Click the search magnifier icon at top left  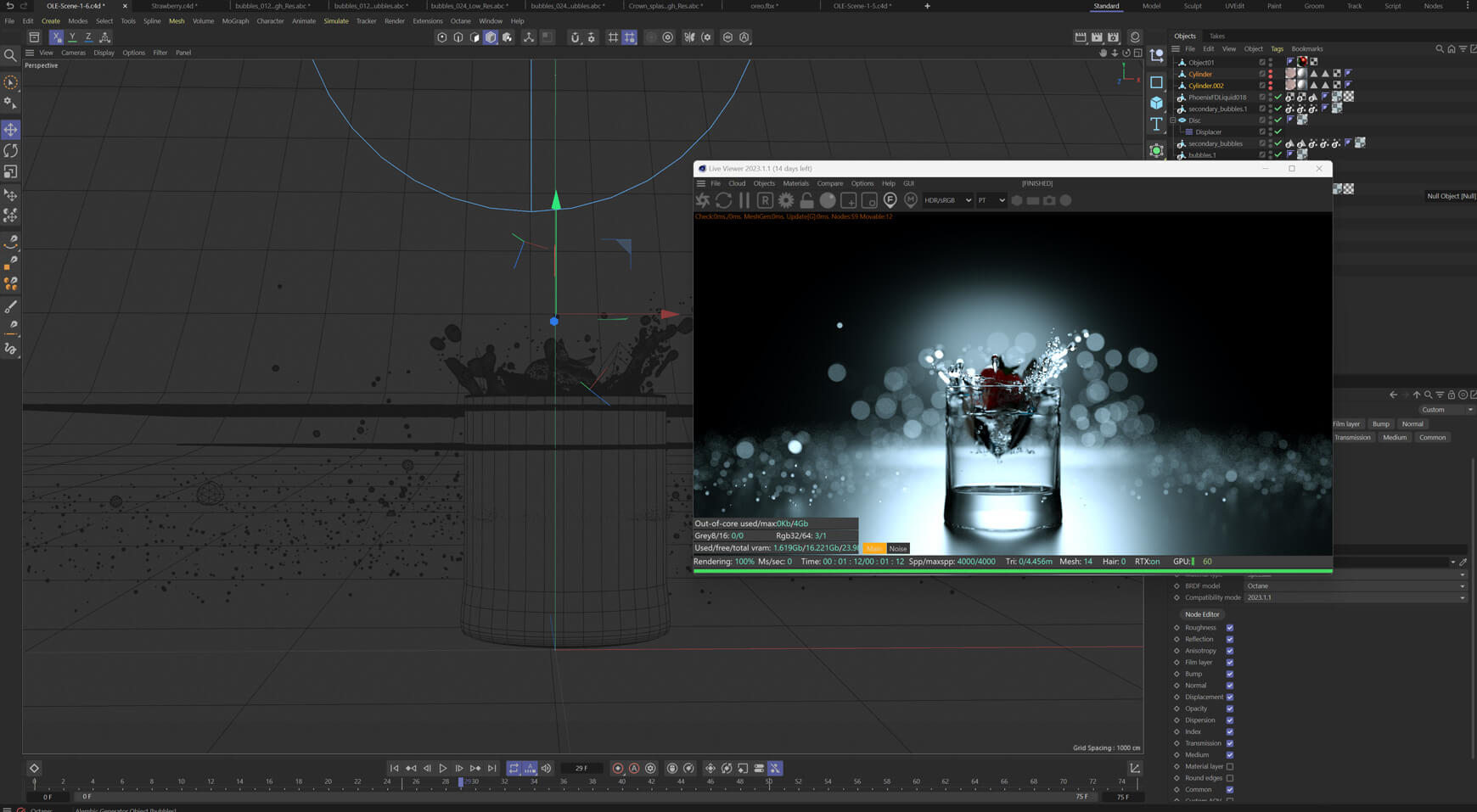(10, 56)
